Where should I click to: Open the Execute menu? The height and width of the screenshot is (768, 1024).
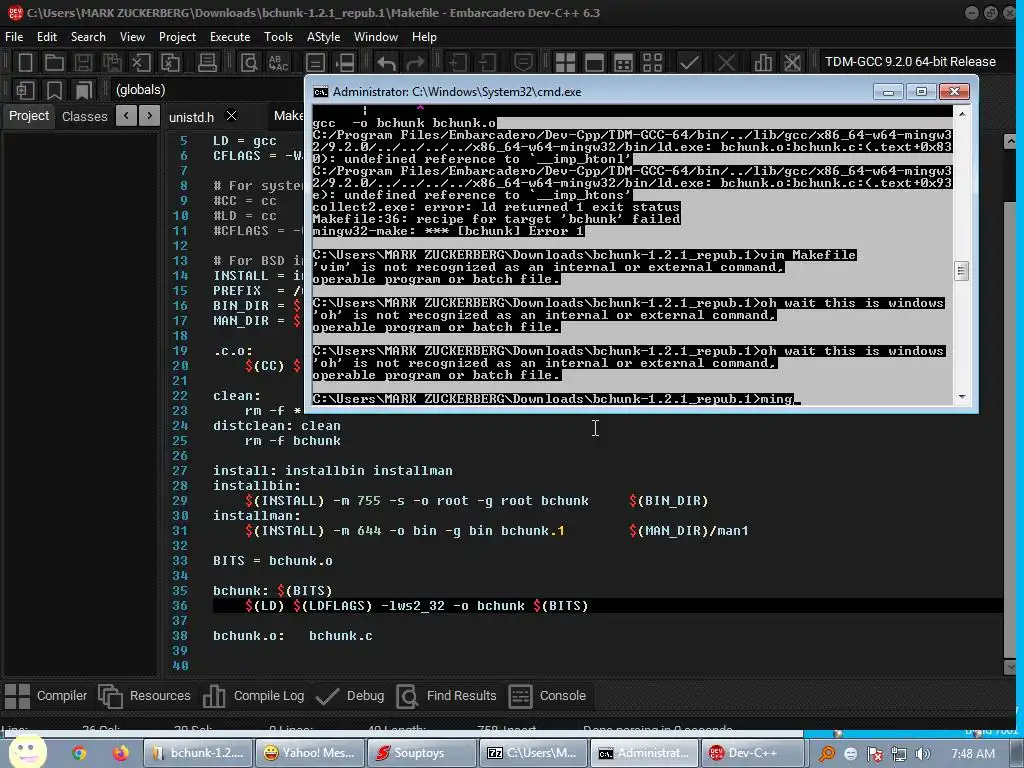(x=230, y=37)
